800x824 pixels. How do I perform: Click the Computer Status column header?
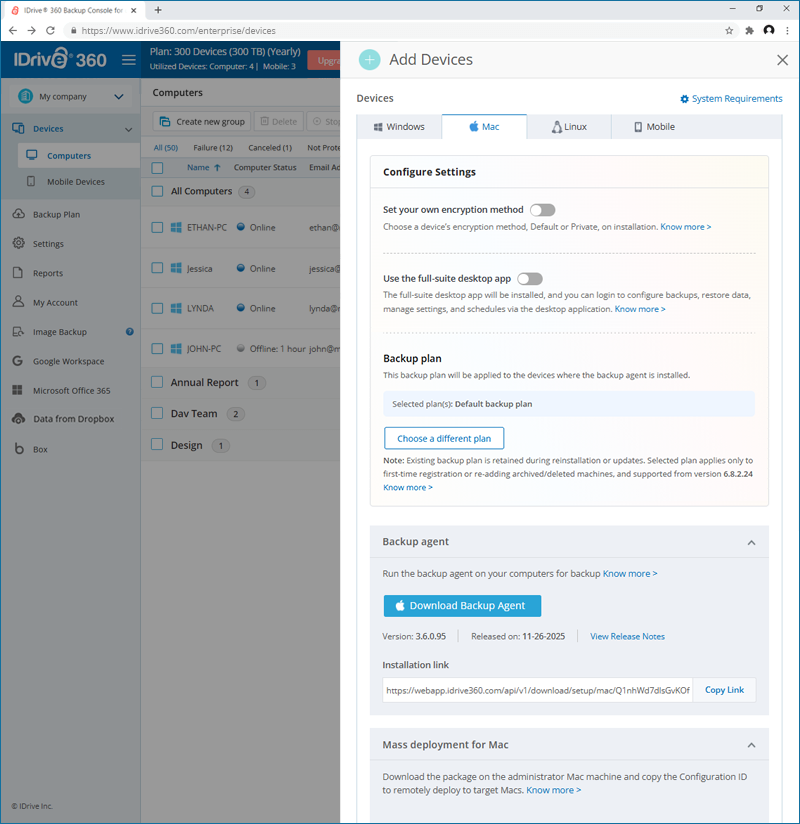[265, 168]
